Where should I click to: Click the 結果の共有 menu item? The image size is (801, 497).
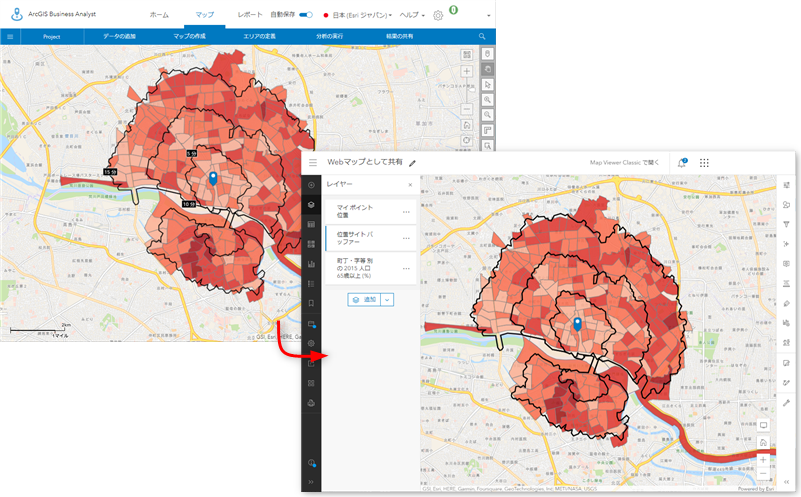[400, 37]
